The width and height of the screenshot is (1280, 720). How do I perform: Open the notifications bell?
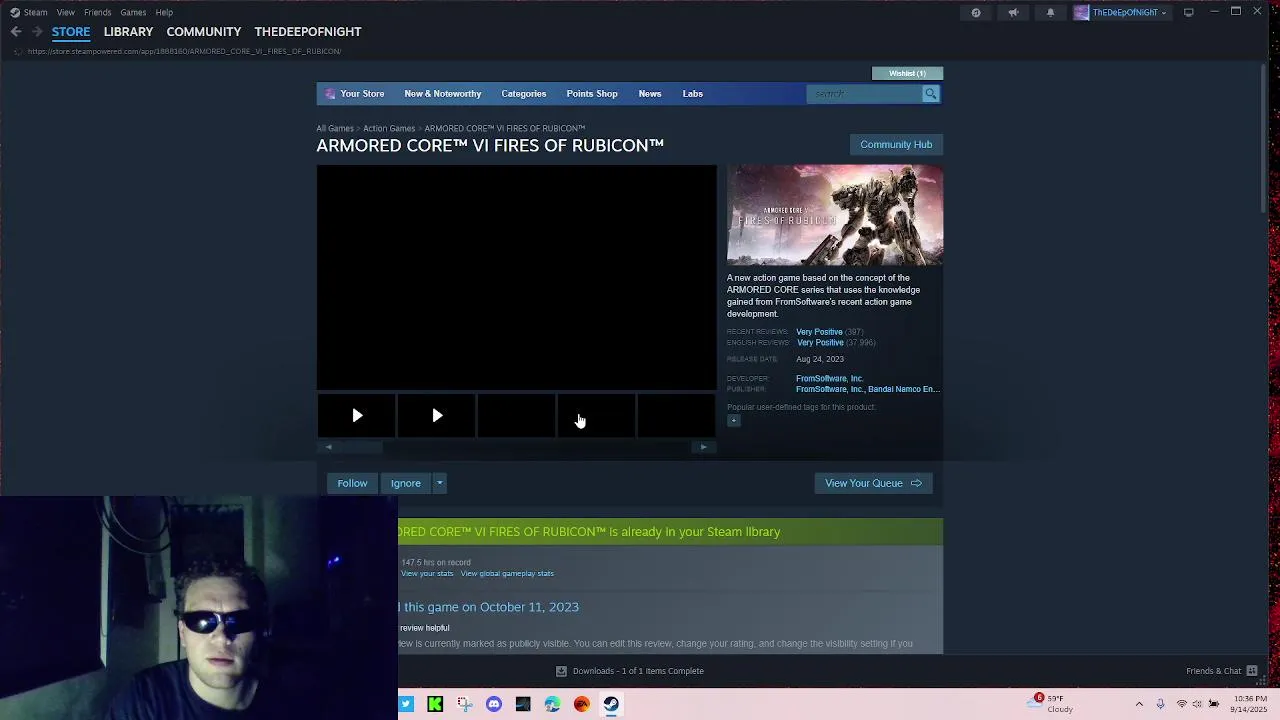(1050, 12)
